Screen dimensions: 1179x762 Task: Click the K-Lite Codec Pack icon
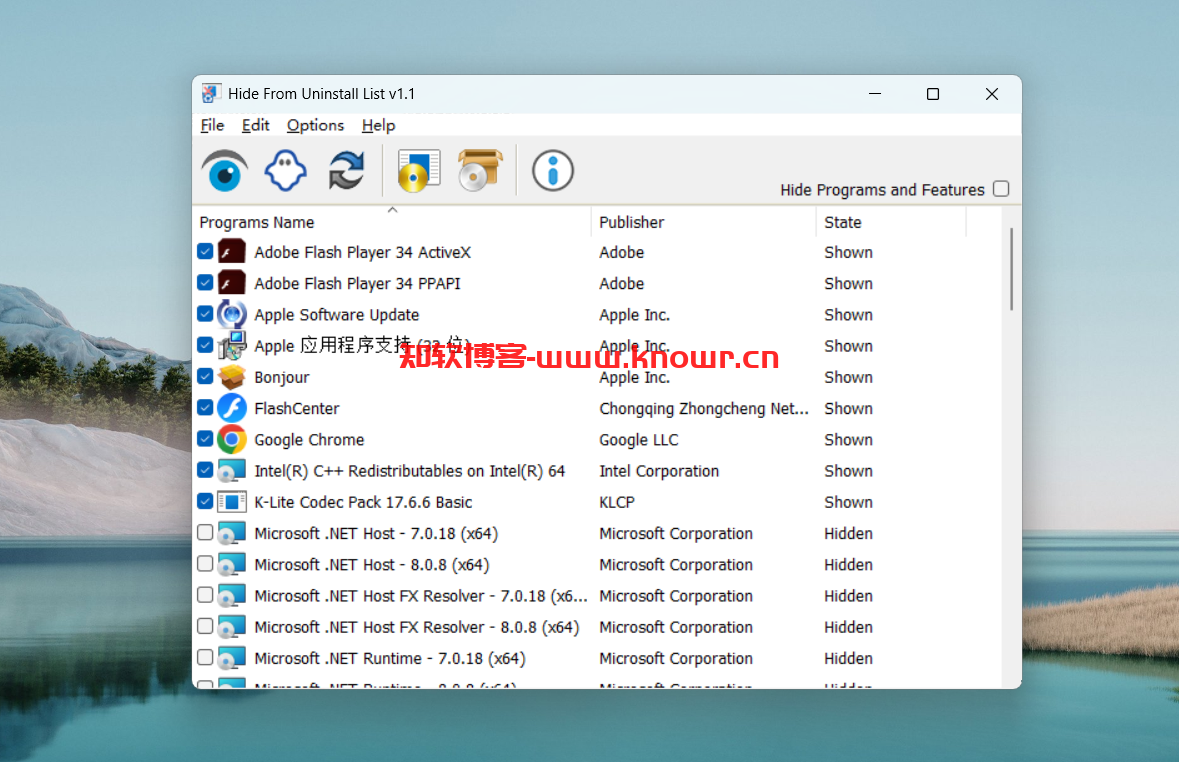(x=232, y=502)
